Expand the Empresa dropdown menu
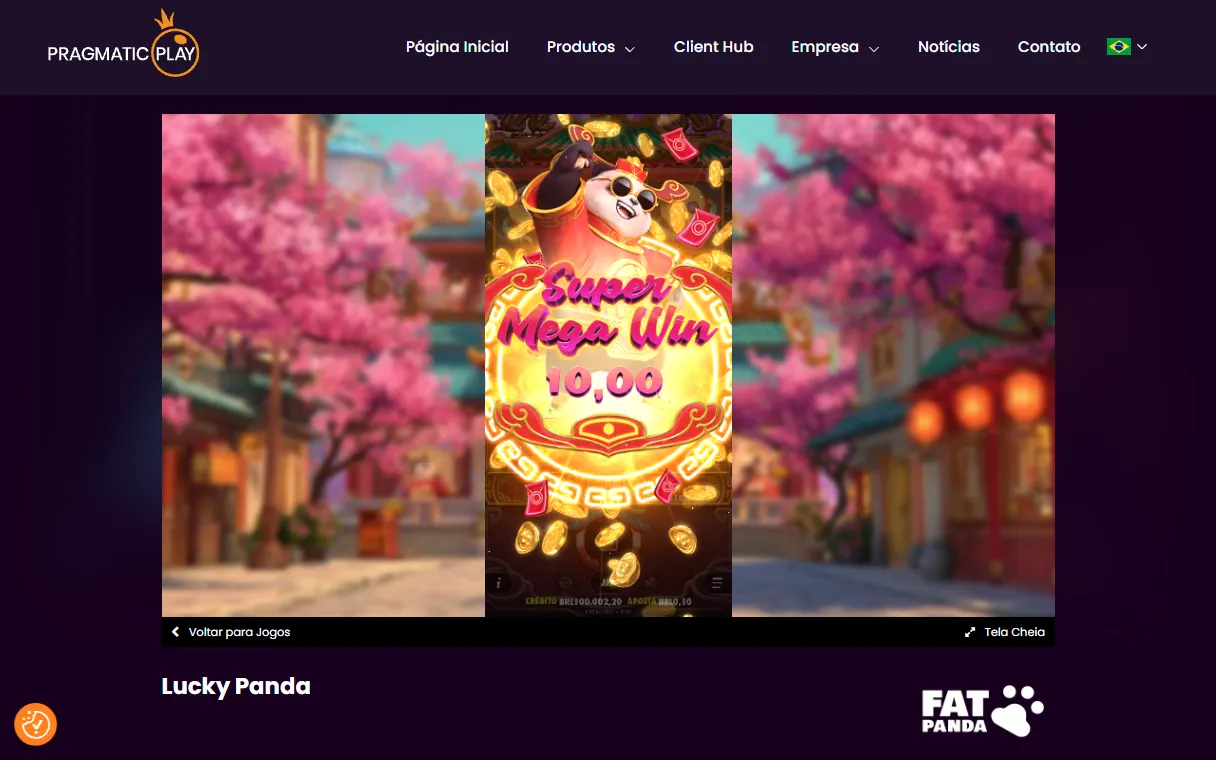Screen dimensions: 1216x760 [834, 47]
